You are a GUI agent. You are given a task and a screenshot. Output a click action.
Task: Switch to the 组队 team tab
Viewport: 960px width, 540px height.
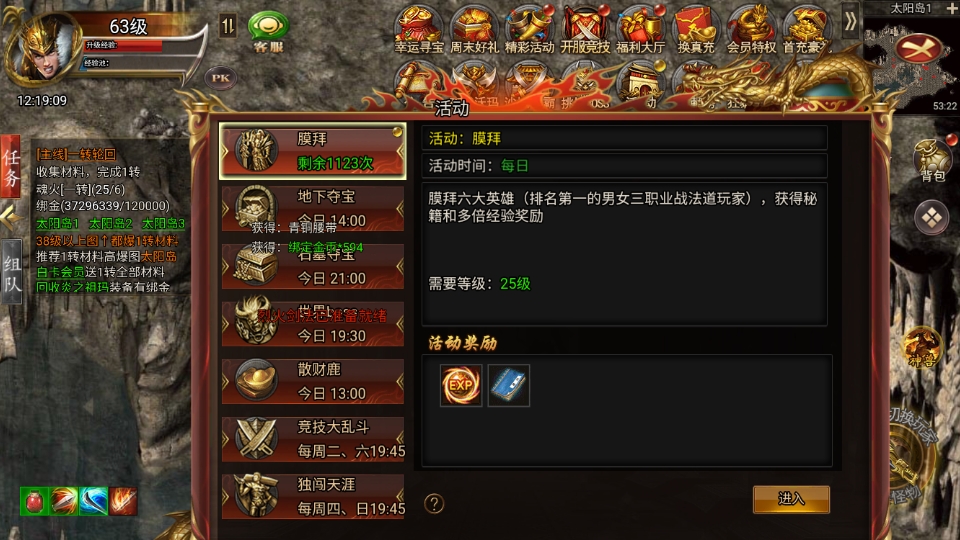click(12, 272)
